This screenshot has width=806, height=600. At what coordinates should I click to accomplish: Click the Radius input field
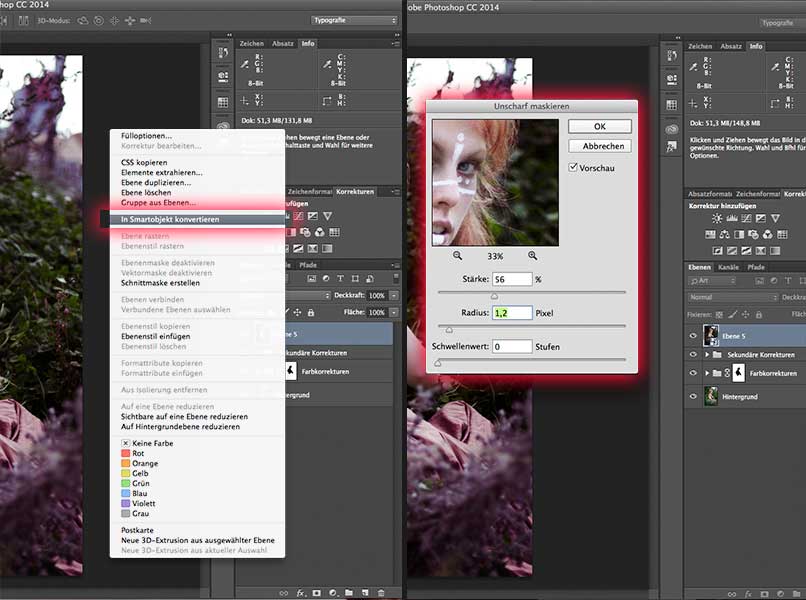point(512,313)
